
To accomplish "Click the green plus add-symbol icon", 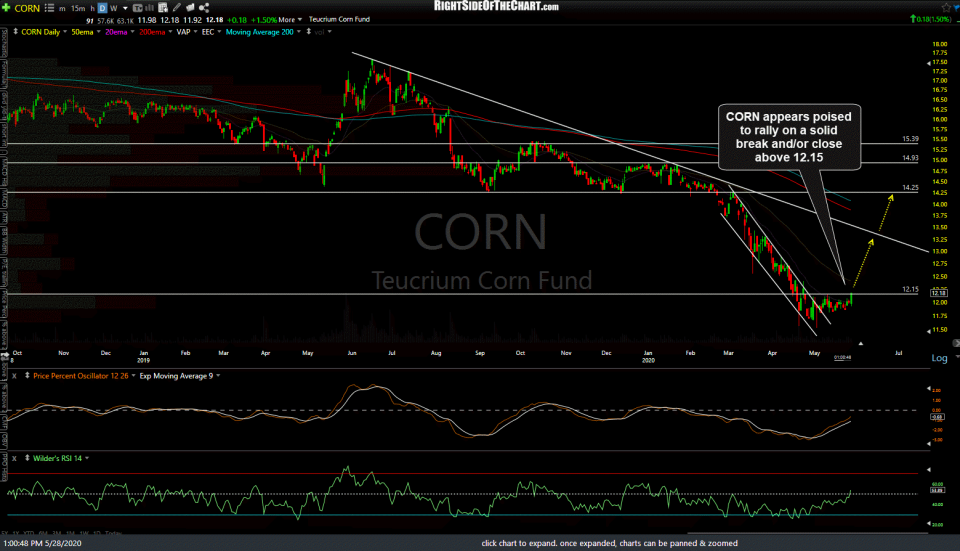I will [6, 7].
